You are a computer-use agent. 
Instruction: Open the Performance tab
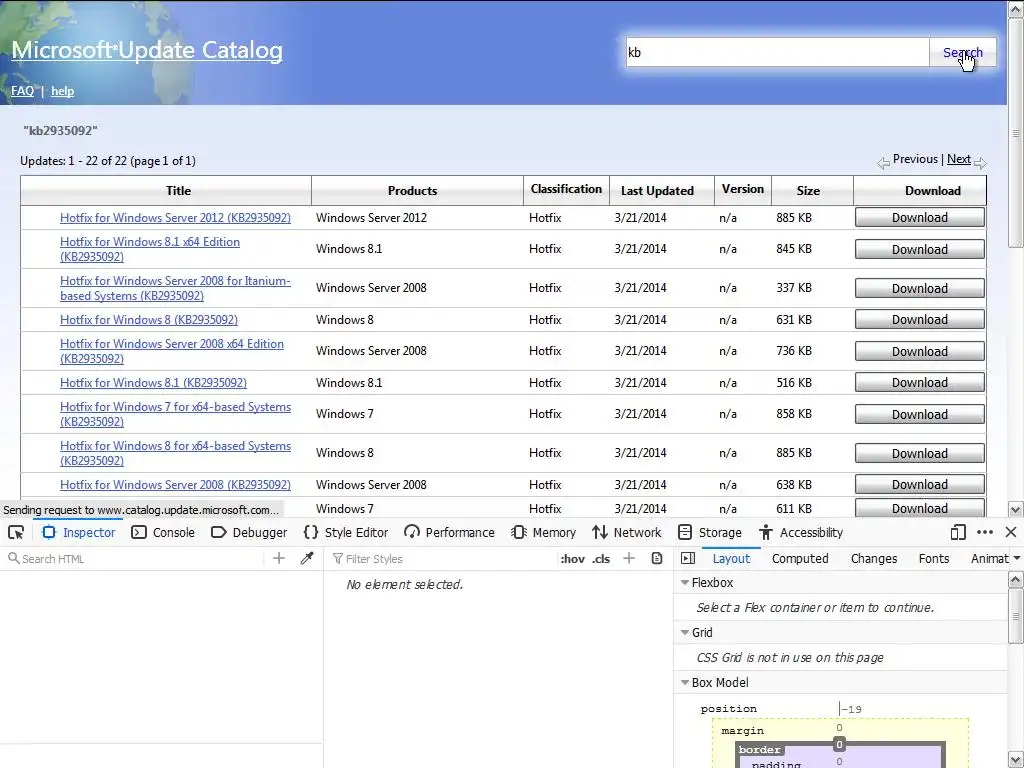tap(449, 532)
